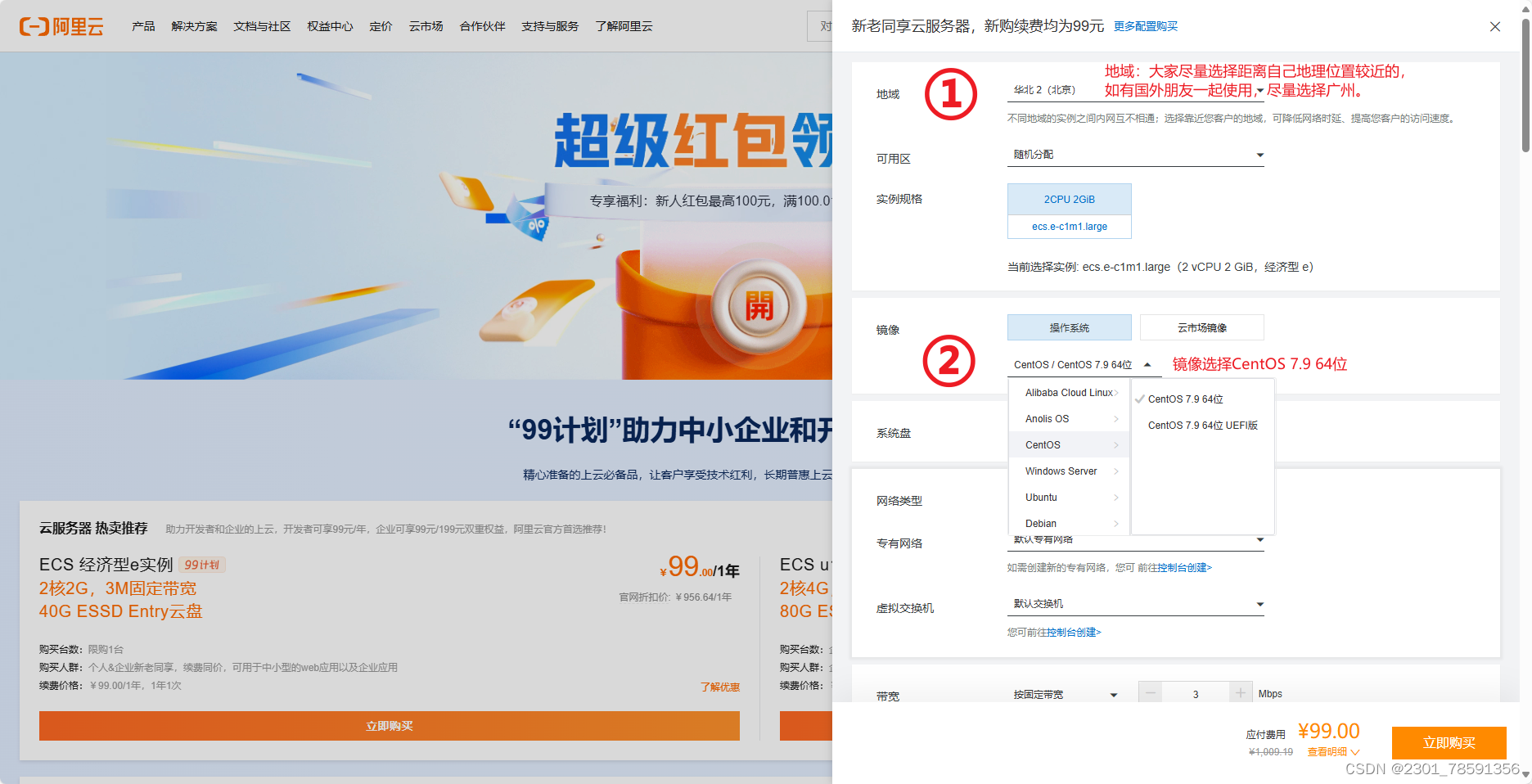This screenshot has width=1532, height=784.
Task: Select the ecs.e-c1m1.large instance type
Action: 1069,227
